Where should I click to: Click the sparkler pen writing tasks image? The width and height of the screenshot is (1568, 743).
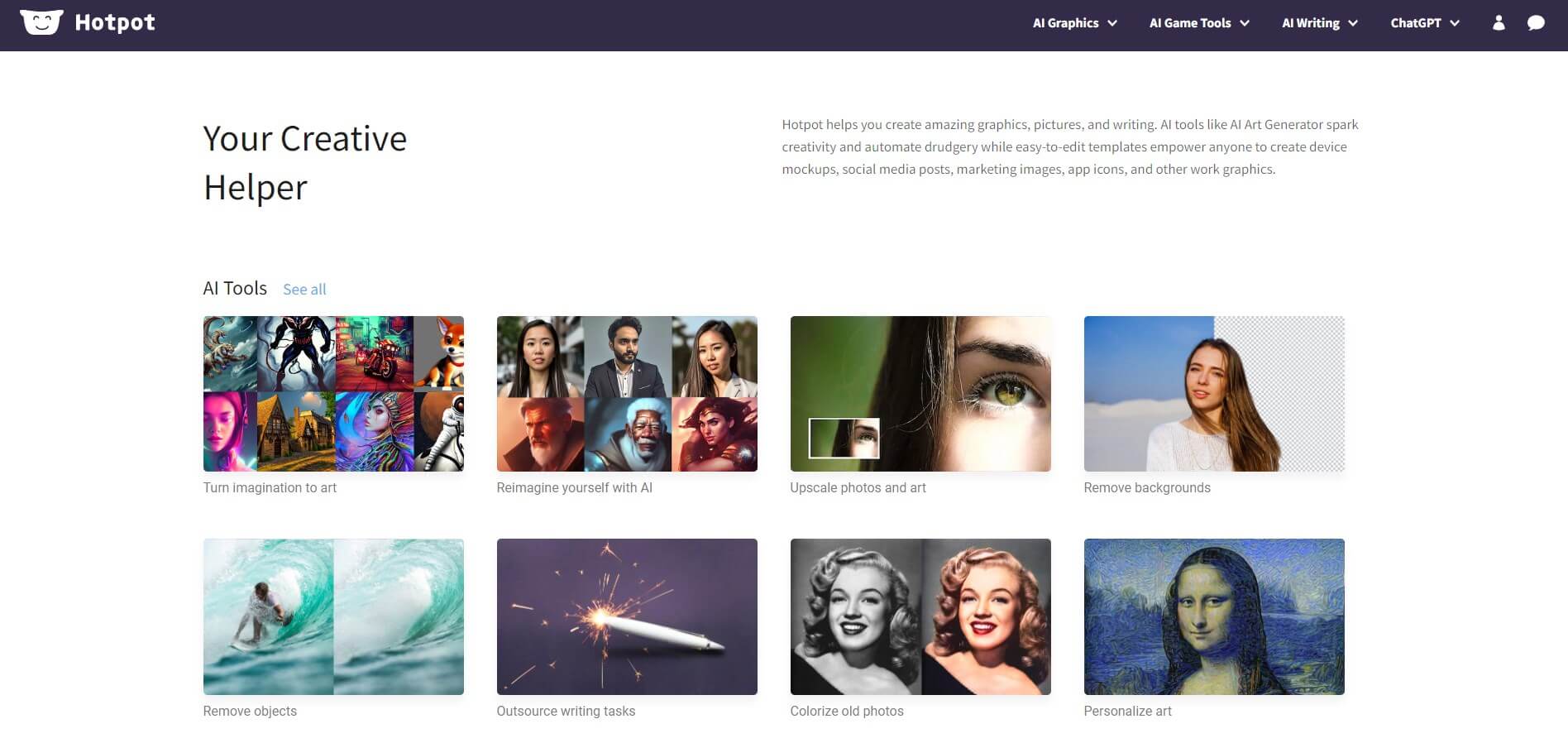click(x=627, y=616)
